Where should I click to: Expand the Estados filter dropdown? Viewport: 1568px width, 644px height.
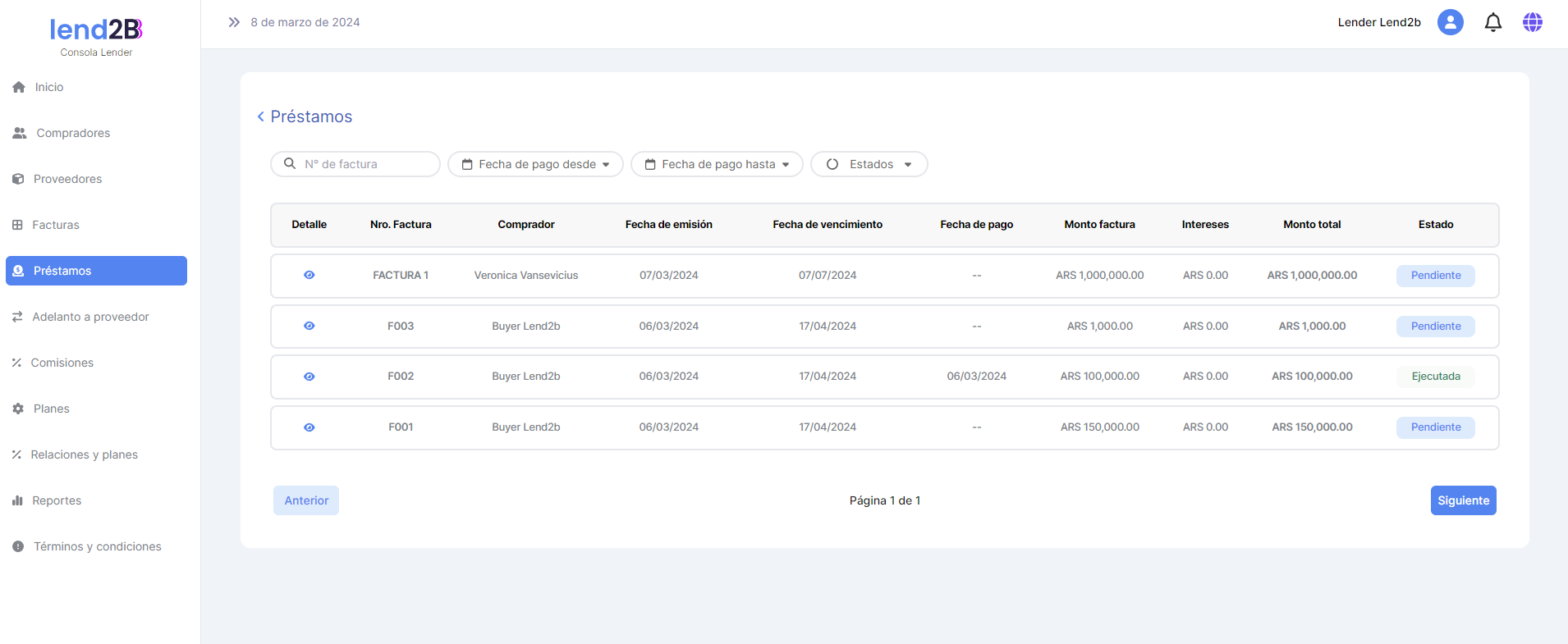pos(869,164)
